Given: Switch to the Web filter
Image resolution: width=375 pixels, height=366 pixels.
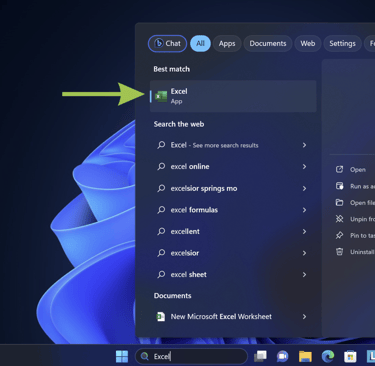Looking at the screenshot, I should tap(308, 43).
